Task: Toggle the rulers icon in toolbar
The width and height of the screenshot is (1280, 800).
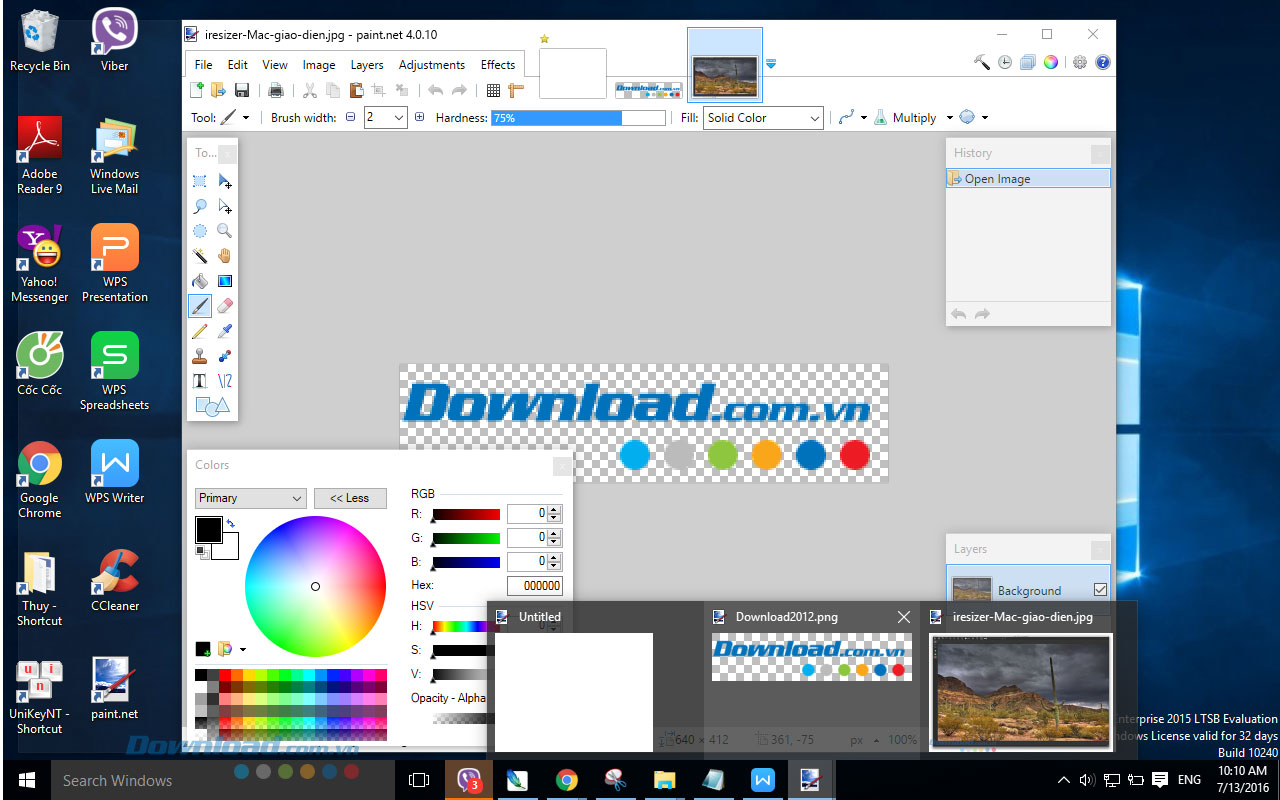Action: pyautogui.click(x=516, y=90)
